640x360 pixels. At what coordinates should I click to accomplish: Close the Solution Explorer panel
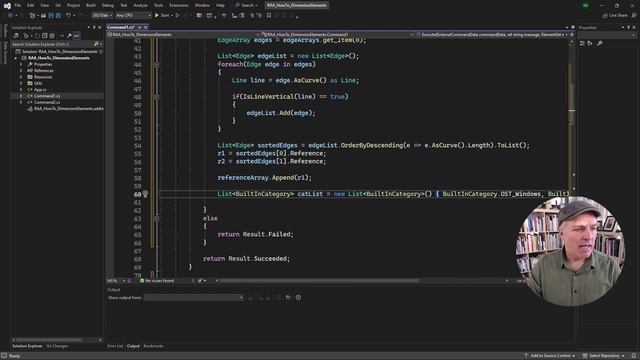[100, 27]
